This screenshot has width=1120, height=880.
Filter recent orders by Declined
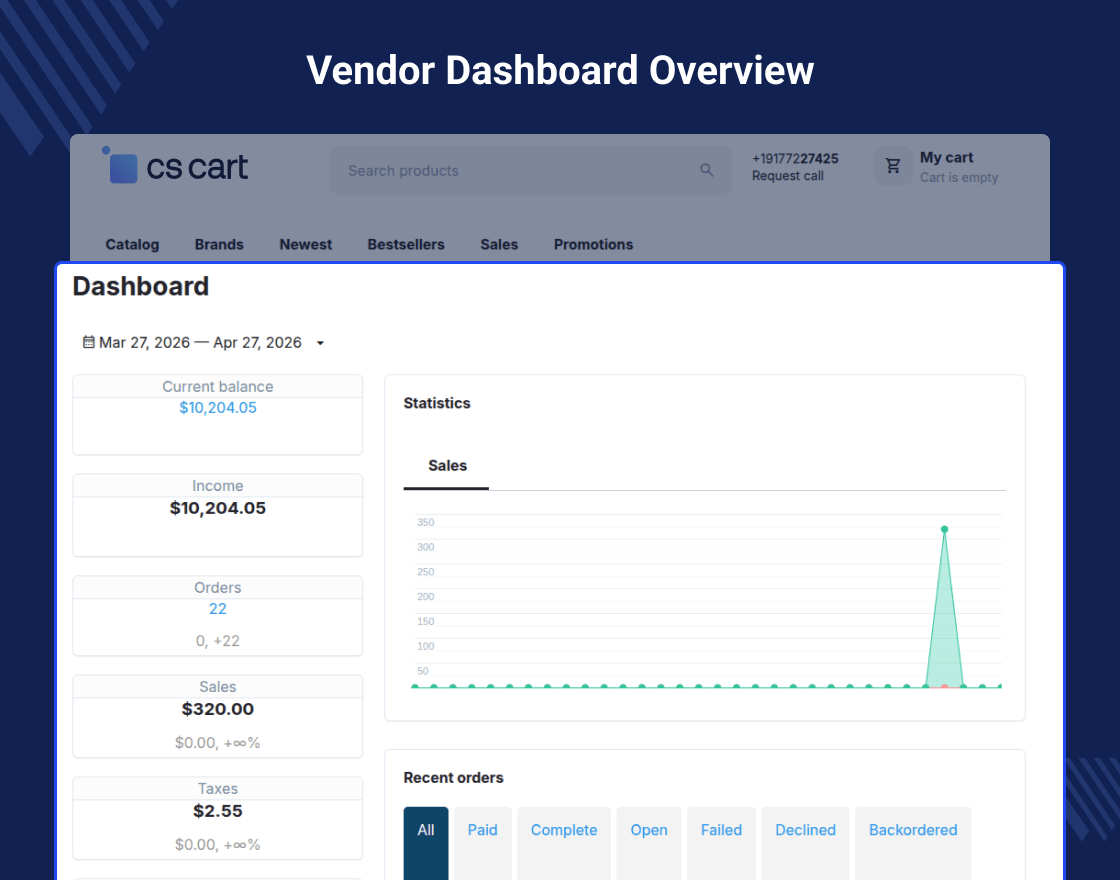(x=805, y=843)
